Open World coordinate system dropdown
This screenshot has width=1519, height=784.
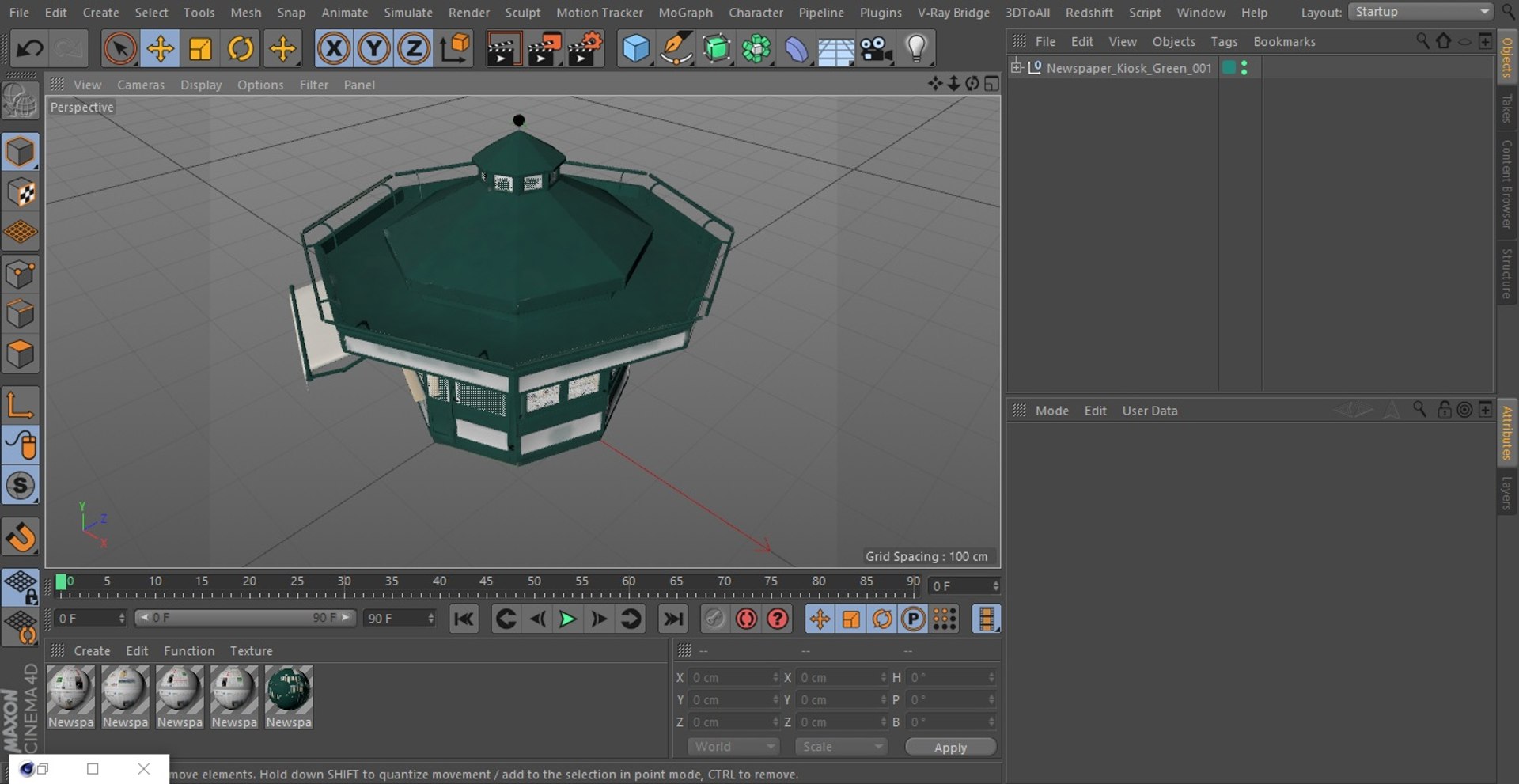(x=733, y=747)
